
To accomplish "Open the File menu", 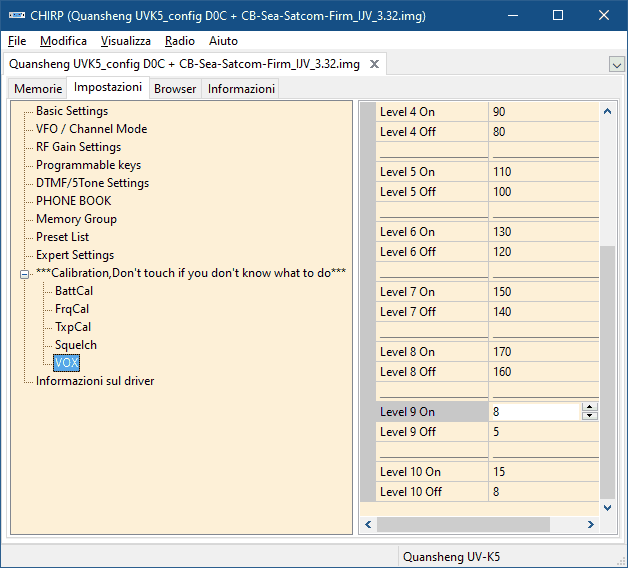I will [x=17, y=41].
